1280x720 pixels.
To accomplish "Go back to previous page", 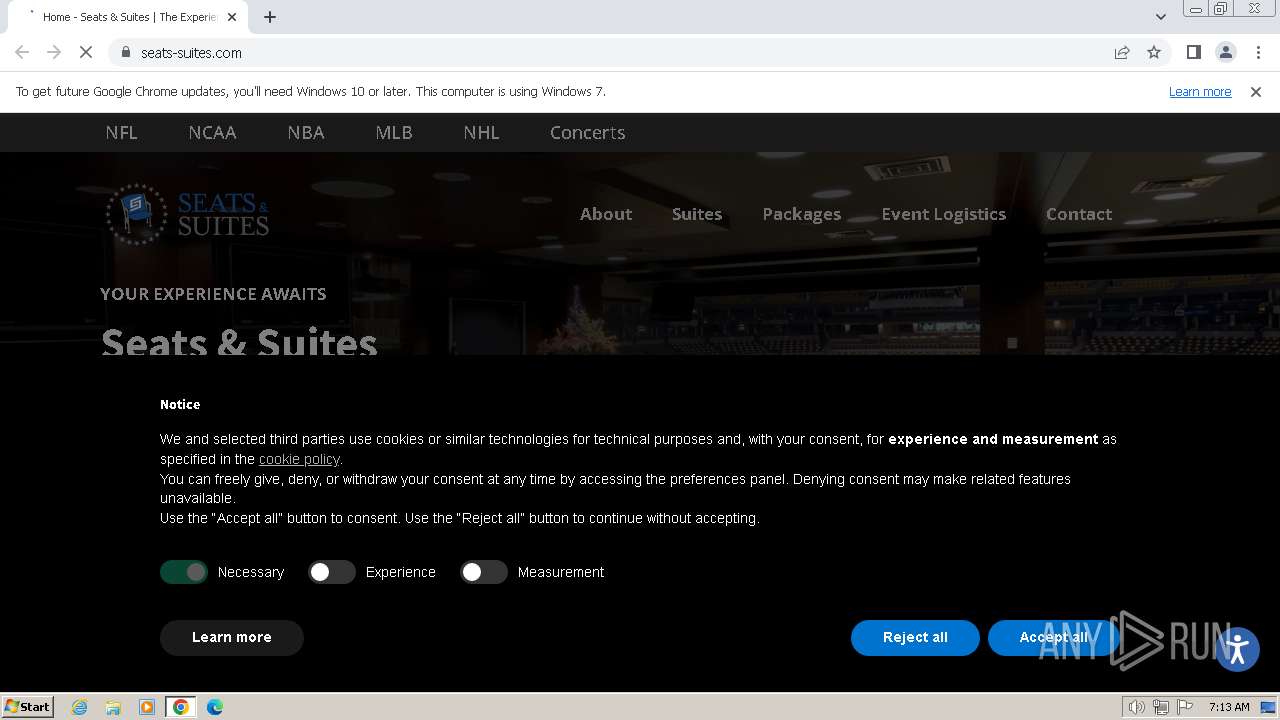I will tap(22, 53).
